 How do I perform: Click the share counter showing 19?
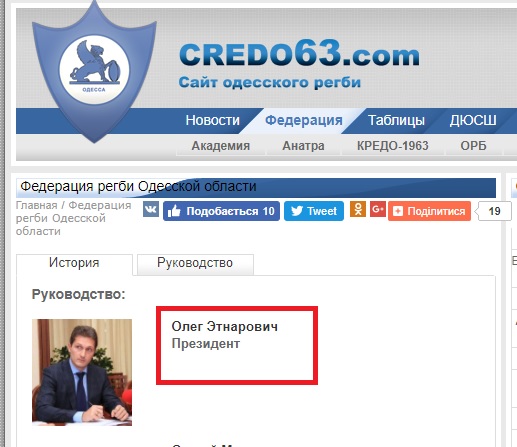(493, 211)
